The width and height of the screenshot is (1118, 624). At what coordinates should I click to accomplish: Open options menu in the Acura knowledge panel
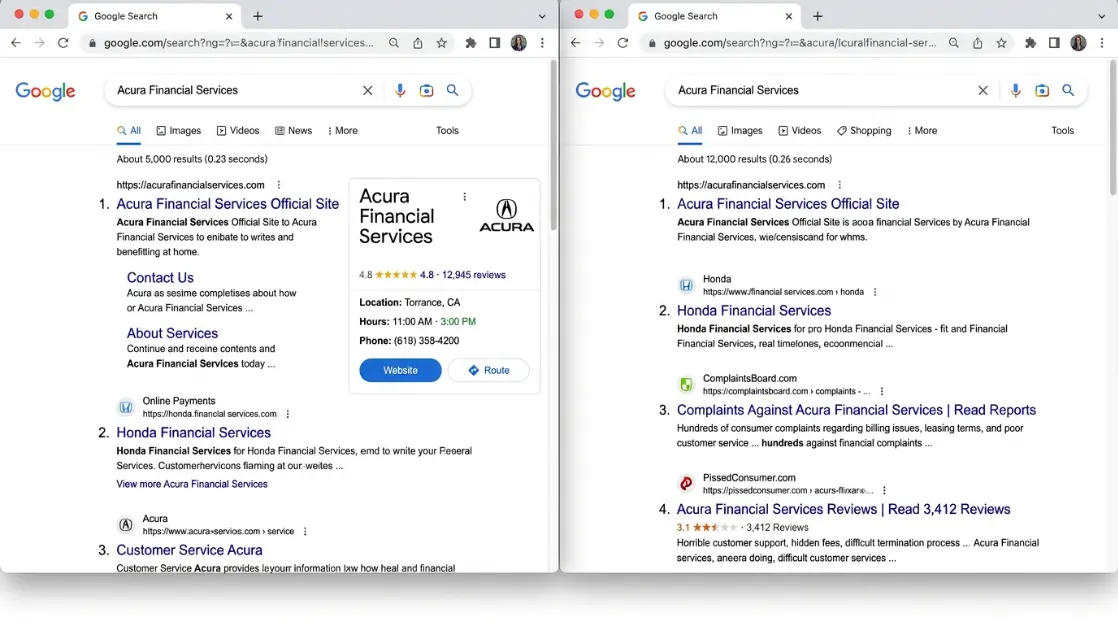point(464,197)
